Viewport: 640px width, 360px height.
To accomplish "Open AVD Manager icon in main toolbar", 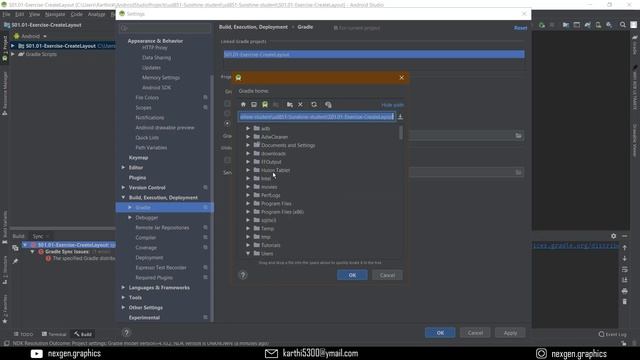I will 598,25.
